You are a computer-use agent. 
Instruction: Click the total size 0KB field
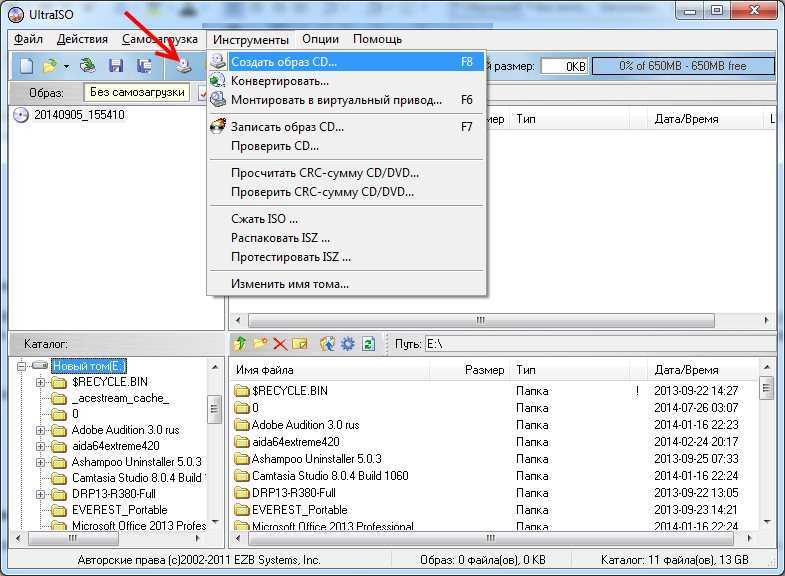click(x=564, y=66)
